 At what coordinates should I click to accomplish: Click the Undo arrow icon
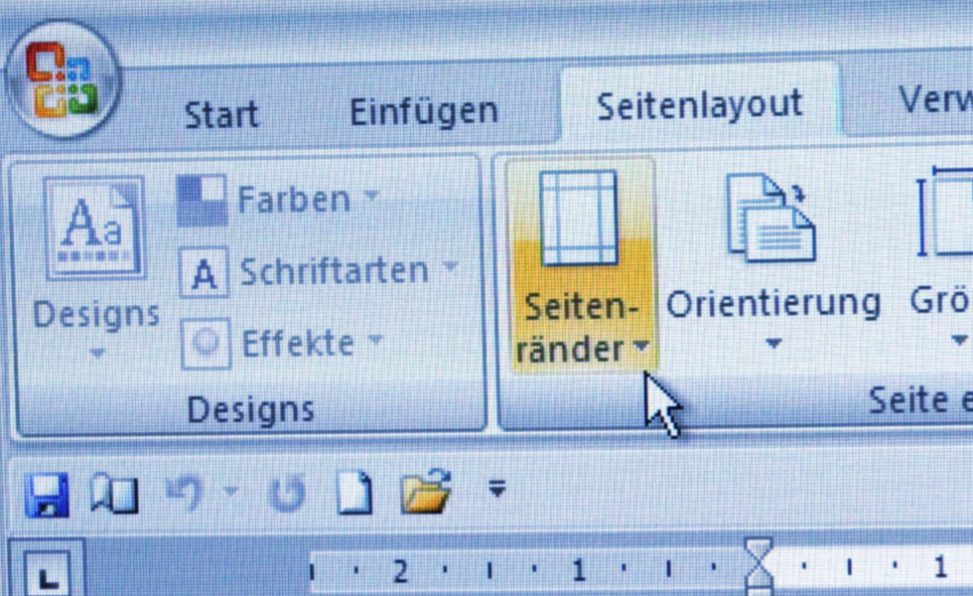184,494
